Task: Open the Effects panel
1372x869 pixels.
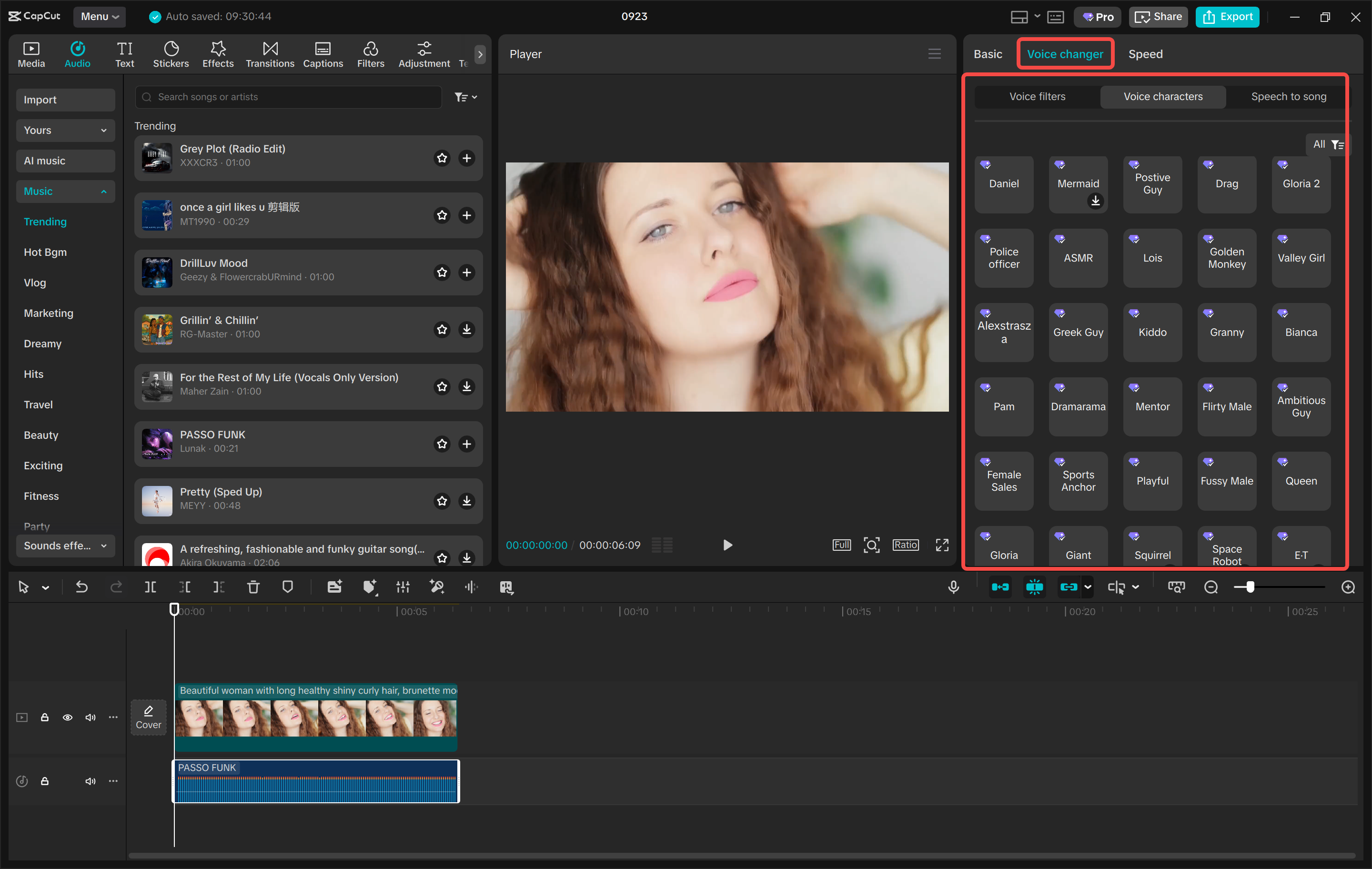Action: point(218,53)
